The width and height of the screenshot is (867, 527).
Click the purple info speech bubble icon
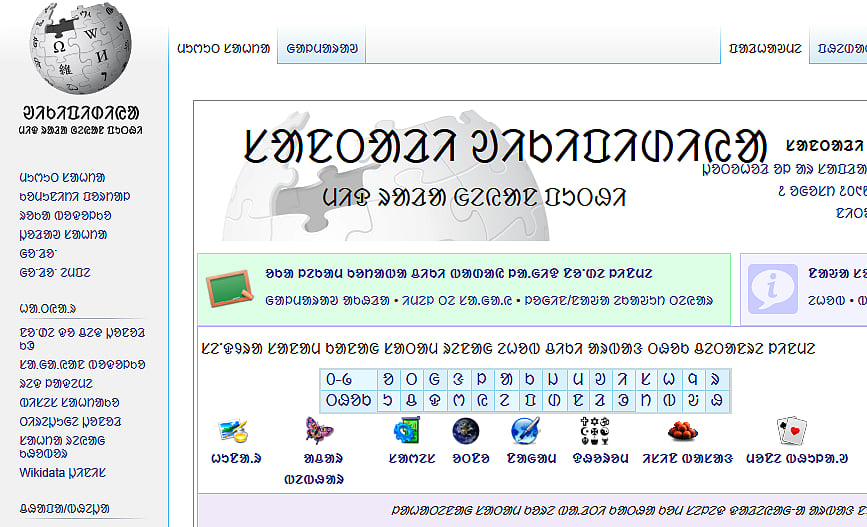773,288
